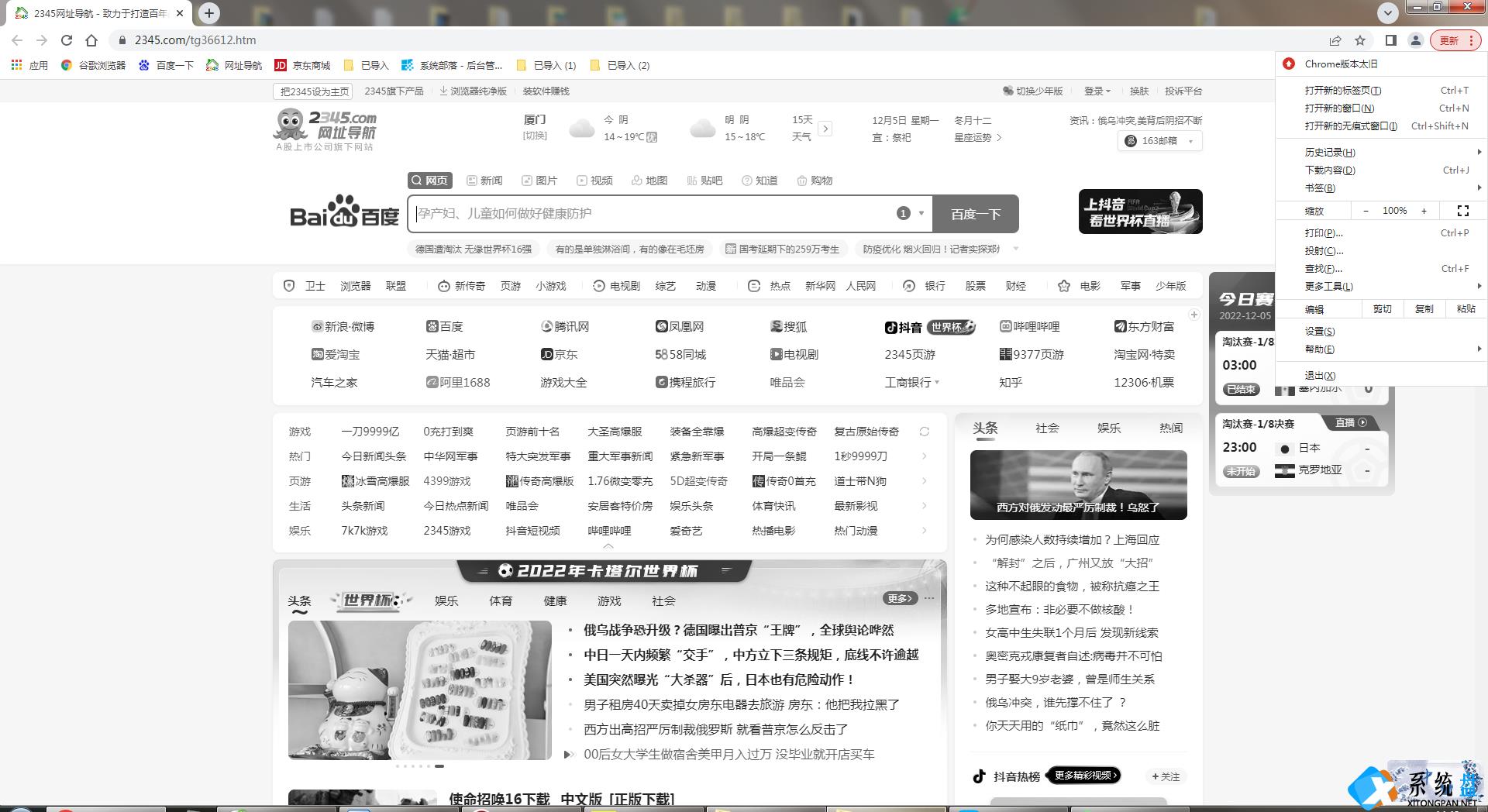Add a custom site with plus icon
This screenshot has height=812, width=1488.
1194,315
